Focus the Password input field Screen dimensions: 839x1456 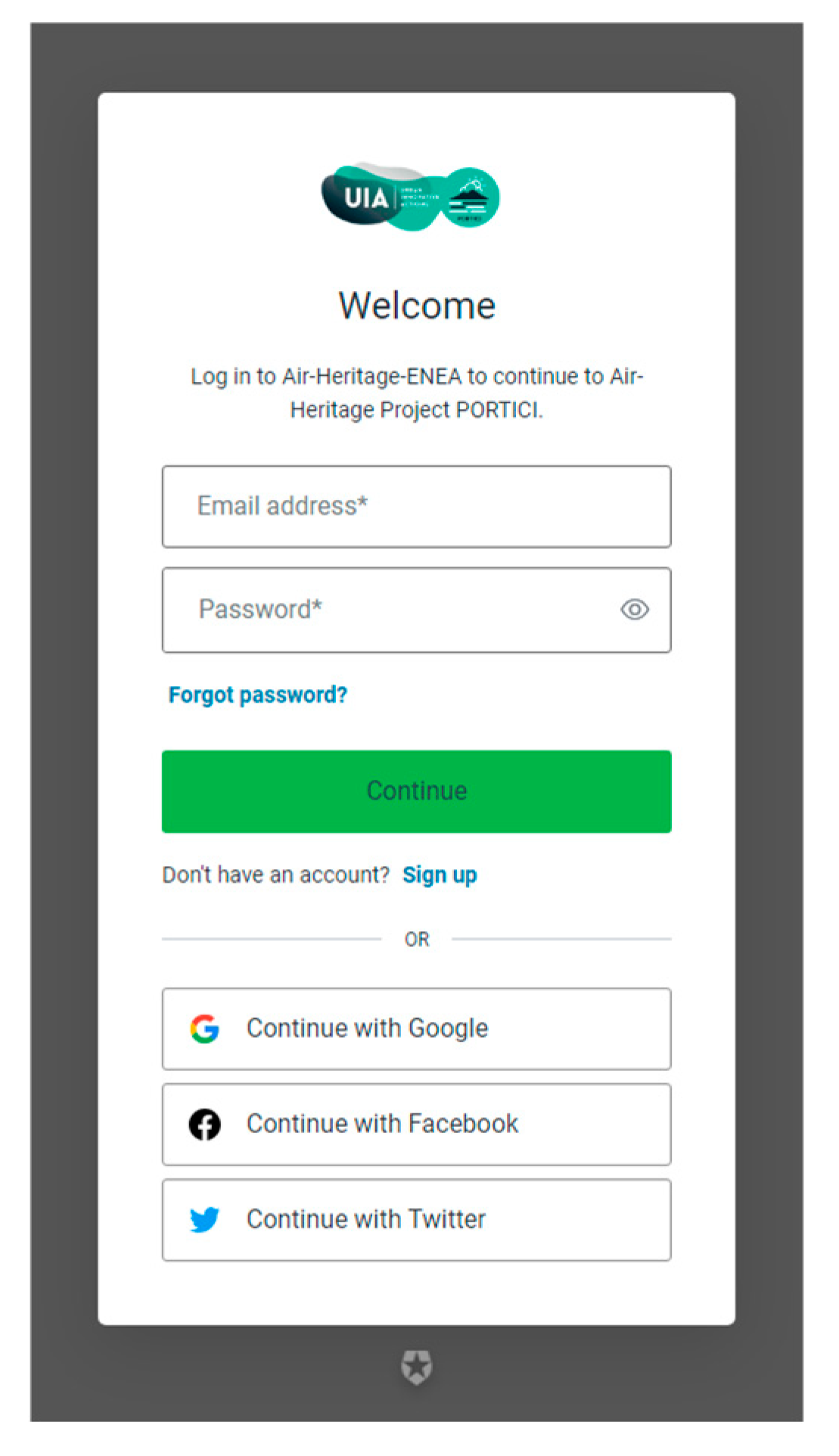pos(393,610)
